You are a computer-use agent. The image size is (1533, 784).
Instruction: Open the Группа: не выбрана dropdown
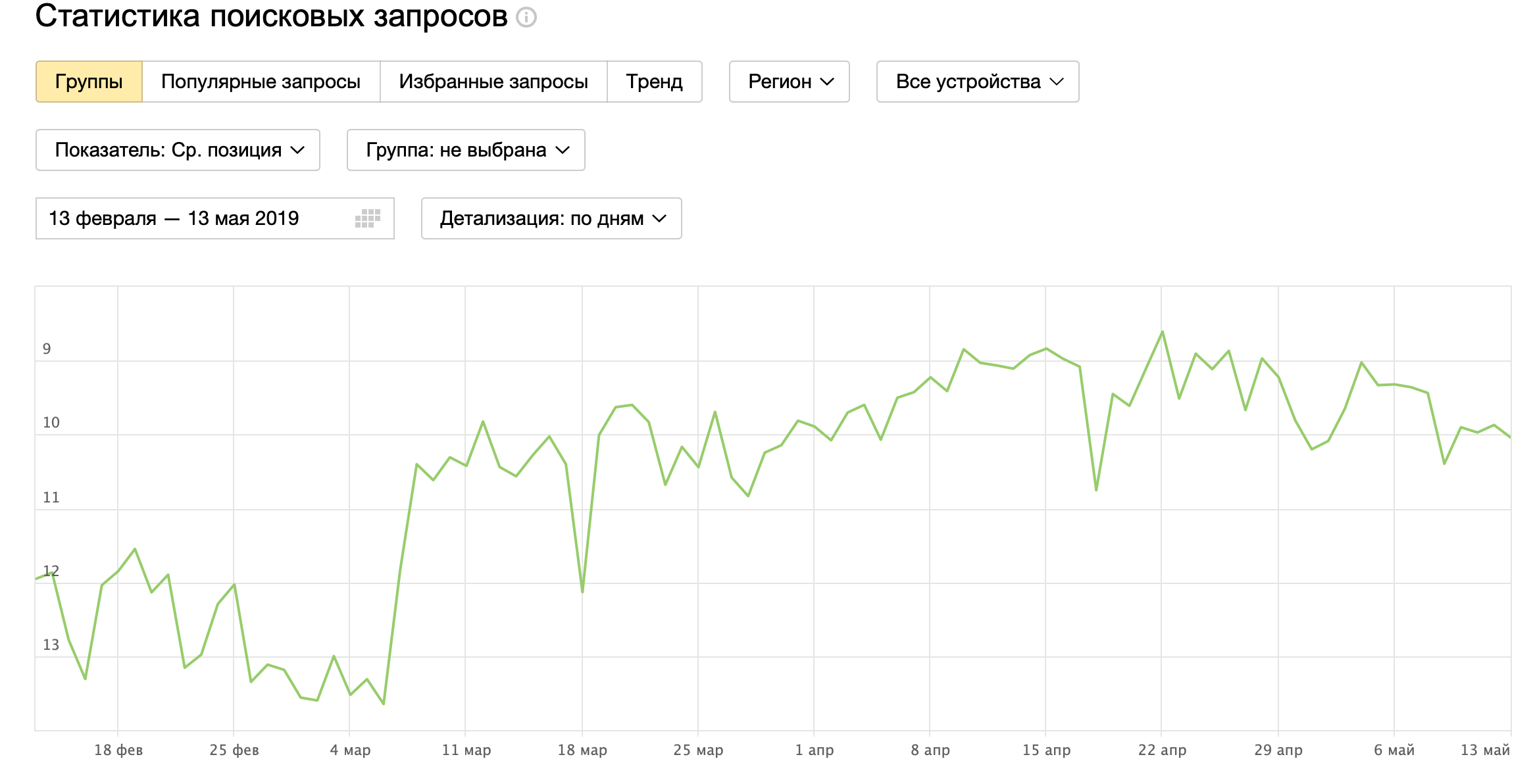coord(466,150)
